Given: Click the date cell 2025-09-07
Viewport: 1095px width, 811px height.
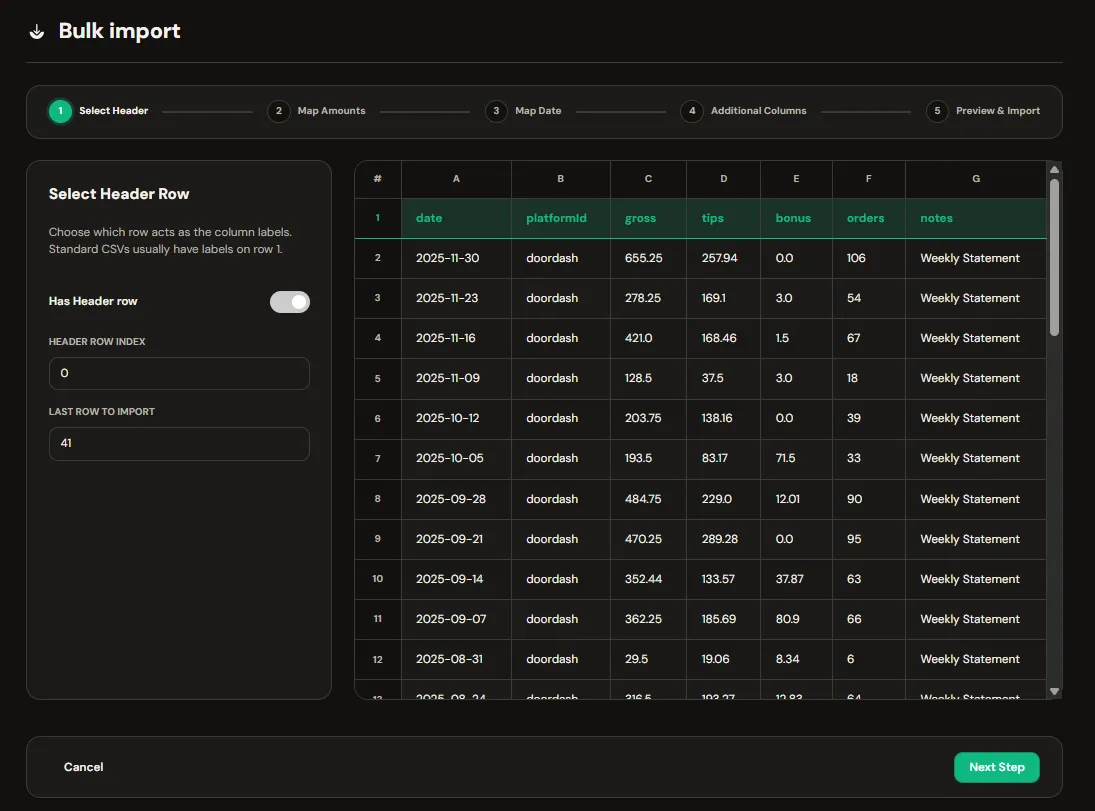Looking at the screenshot, I should [x=456, y=619].
